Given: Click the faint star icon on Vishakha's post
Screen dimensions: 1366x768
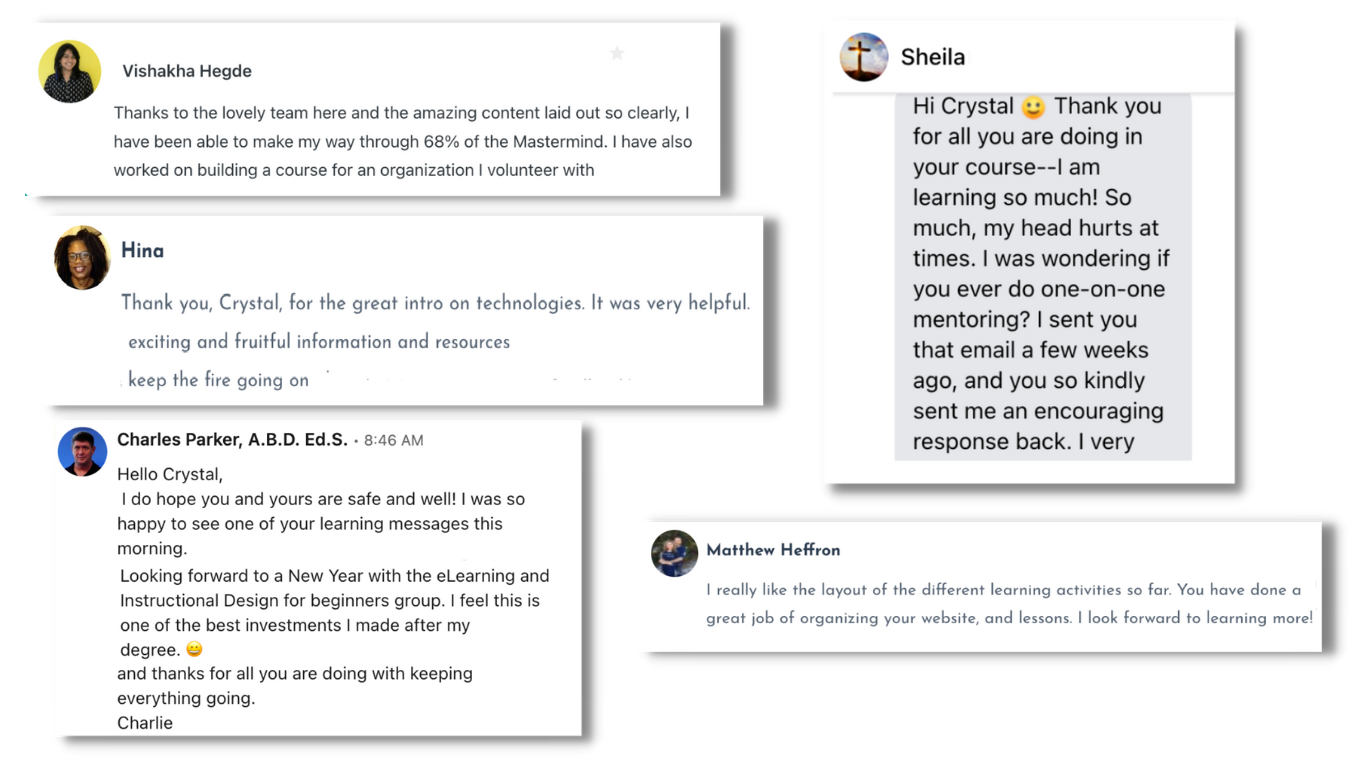Looking at the screenshot, I should [617, 53].
